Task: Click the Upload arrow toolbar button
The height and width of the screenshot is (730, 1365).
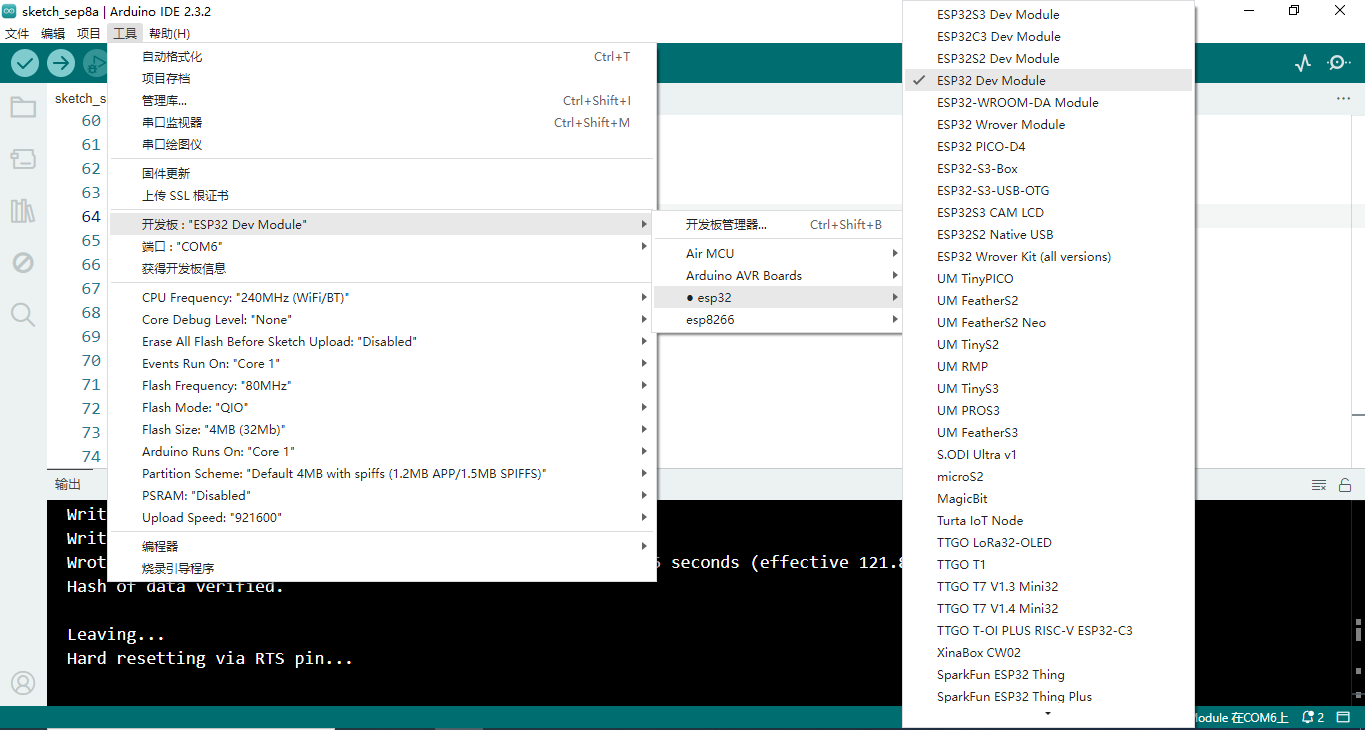Action: 61,63
